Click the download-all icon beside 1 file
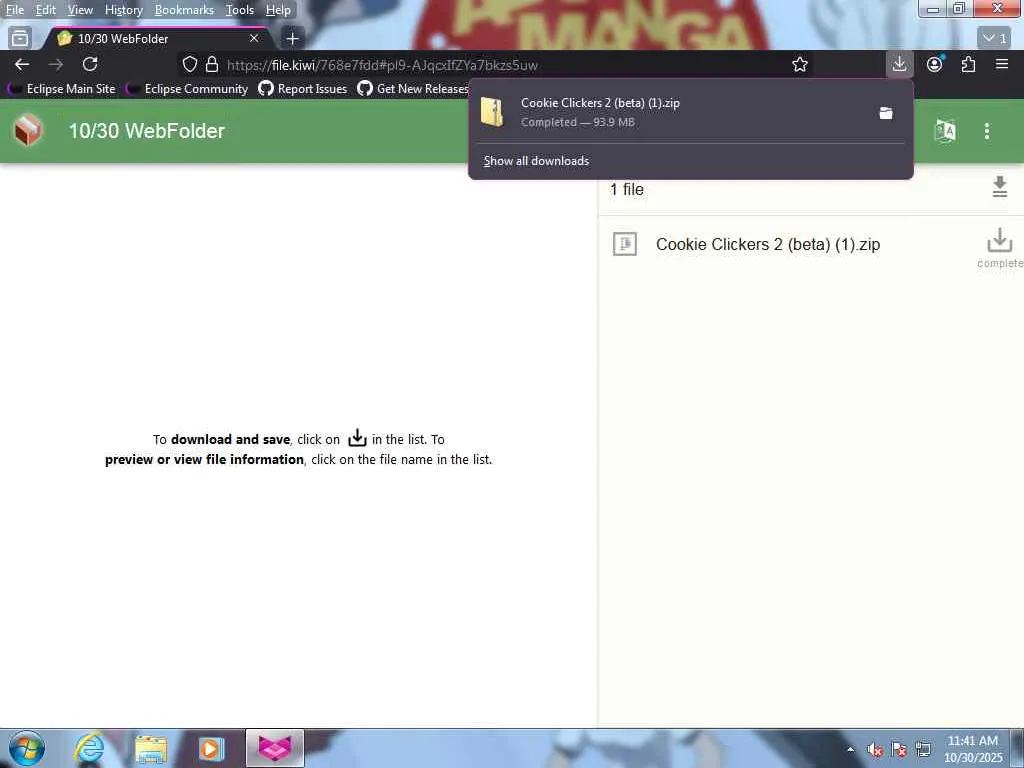 (999, 187)
